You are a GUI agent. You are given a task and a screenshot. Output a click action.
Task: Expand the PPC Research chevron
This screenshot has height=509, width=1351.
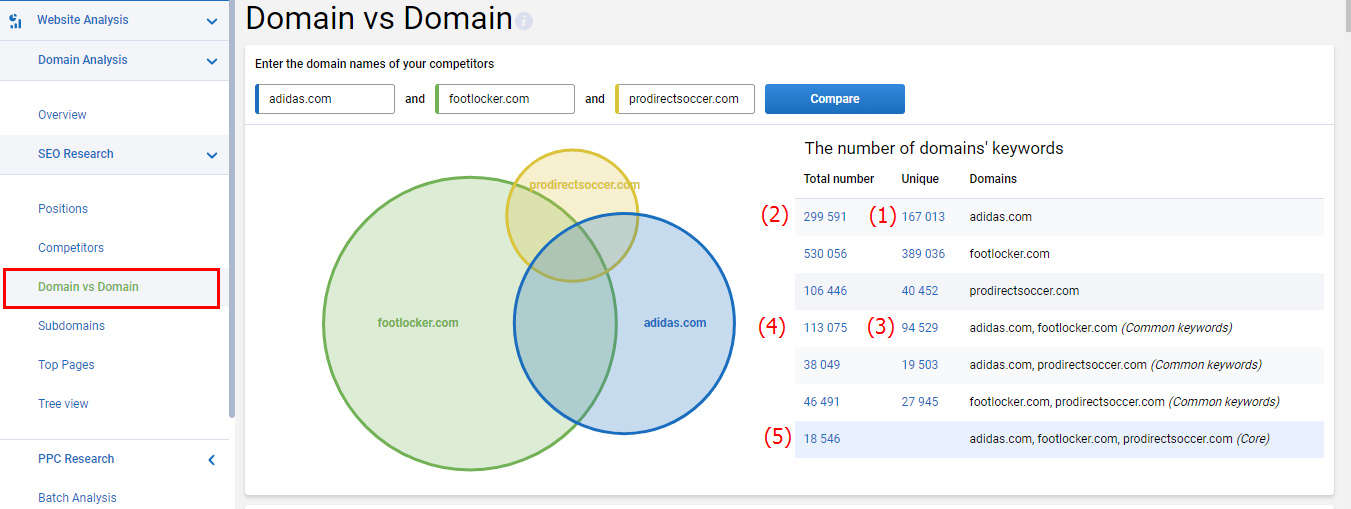click(x=212, y=460)
